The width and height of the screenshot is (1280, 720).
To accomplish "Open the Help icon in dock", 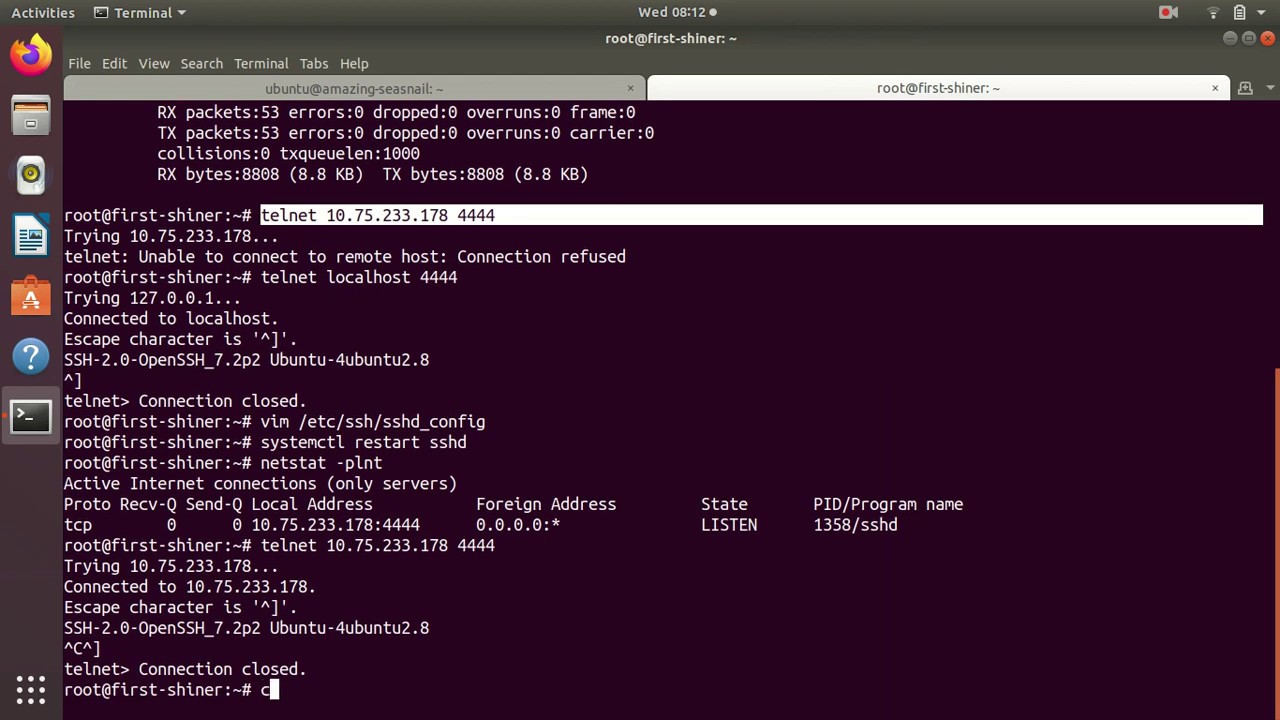I will (x=31, y=357).
